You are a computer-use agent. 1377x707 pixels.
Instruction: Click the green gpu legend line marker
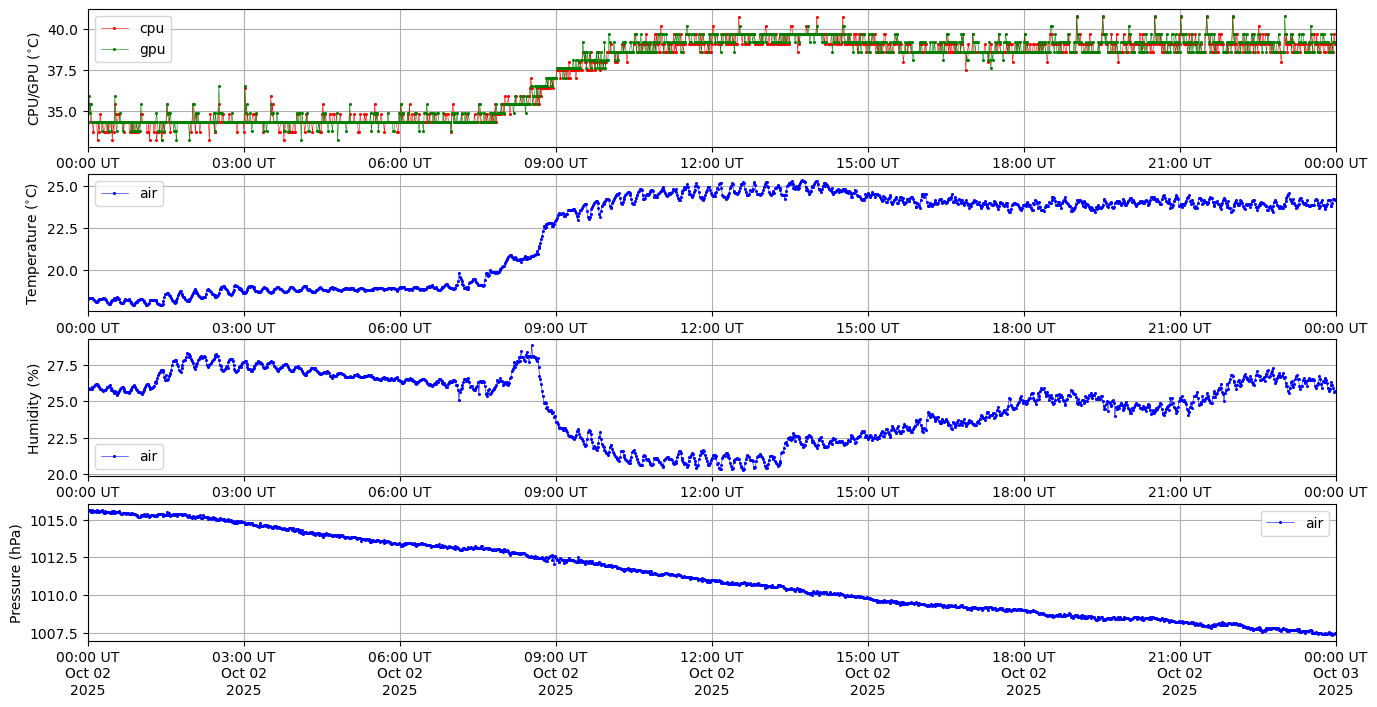point(115,48)
